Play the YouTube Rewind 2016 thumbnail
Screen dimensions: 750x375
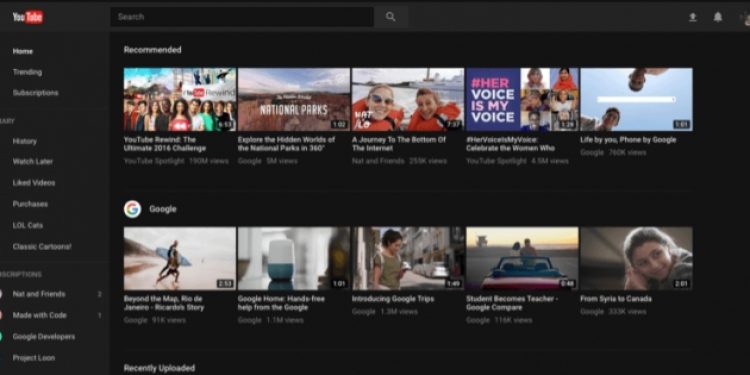pos(180,99)
